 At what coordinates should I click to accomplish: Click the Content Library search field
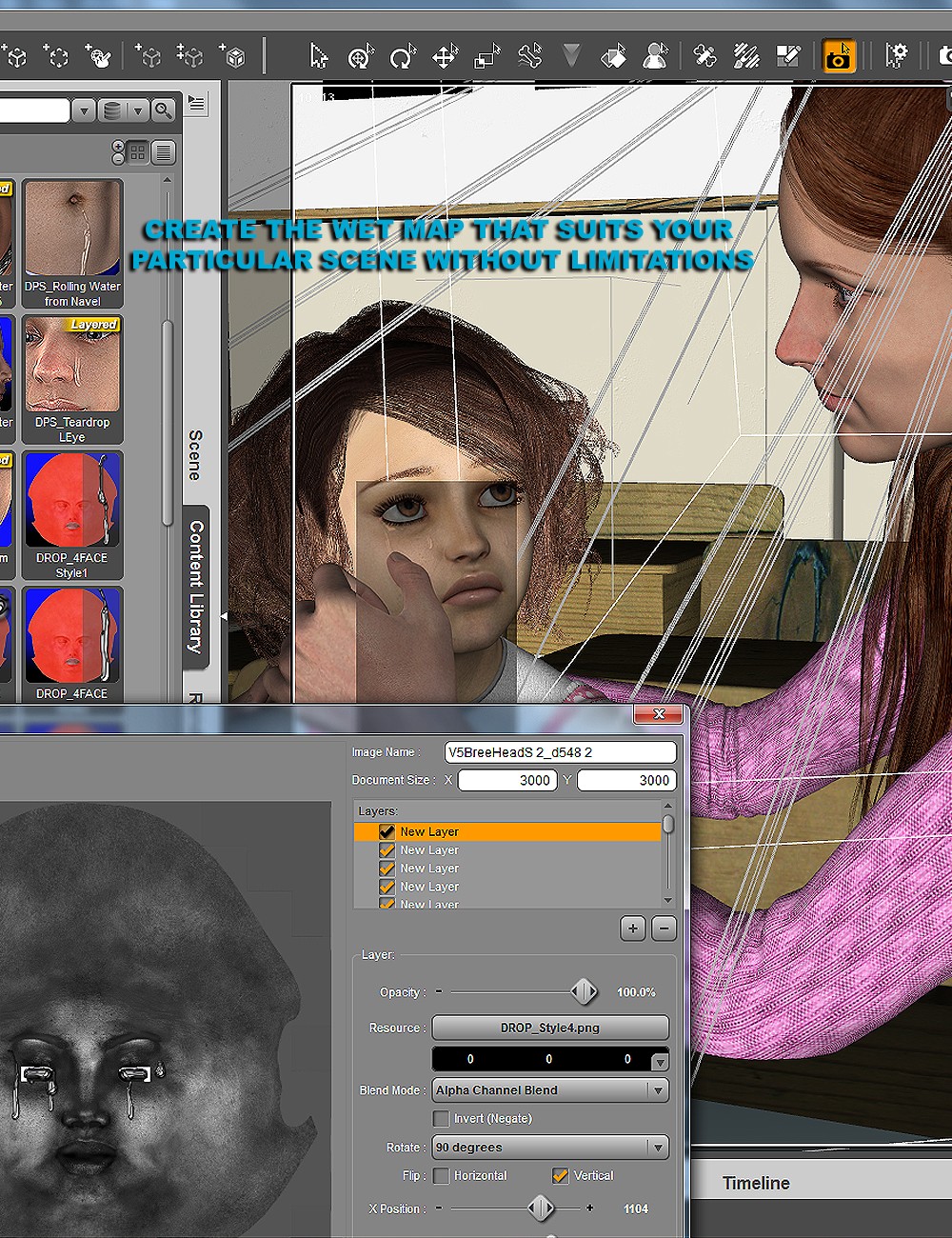tap(34, 111)
